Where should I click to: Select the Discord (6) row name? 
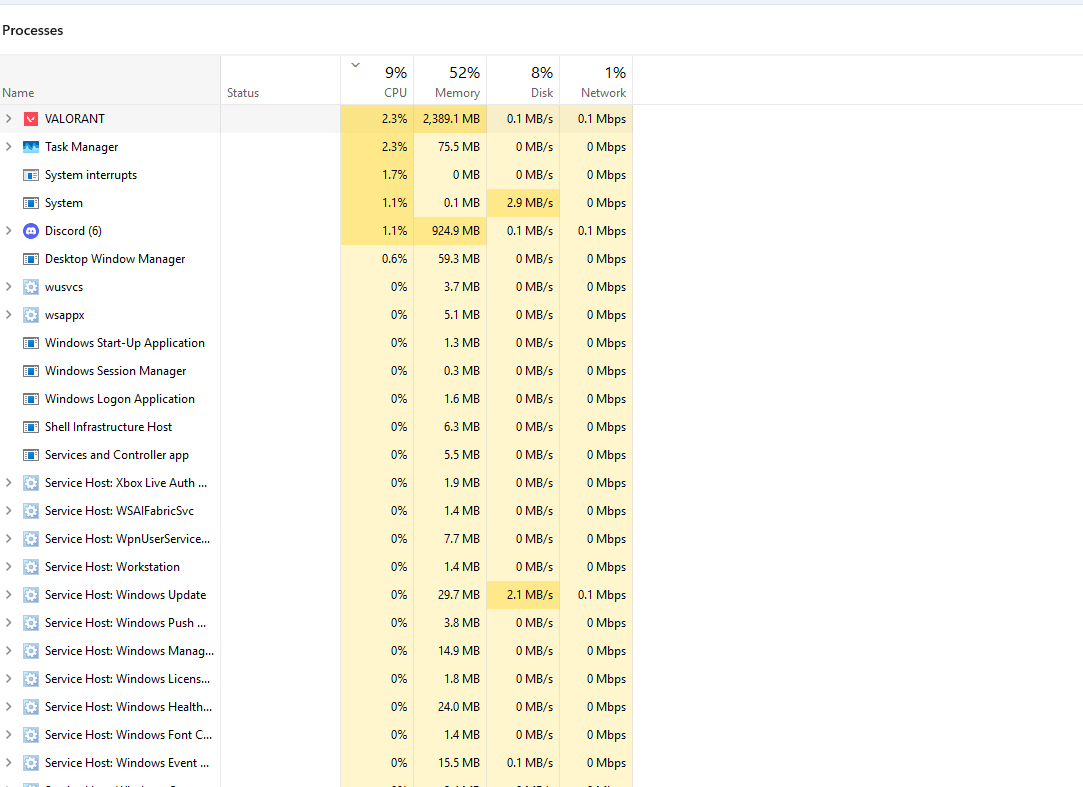73,231
